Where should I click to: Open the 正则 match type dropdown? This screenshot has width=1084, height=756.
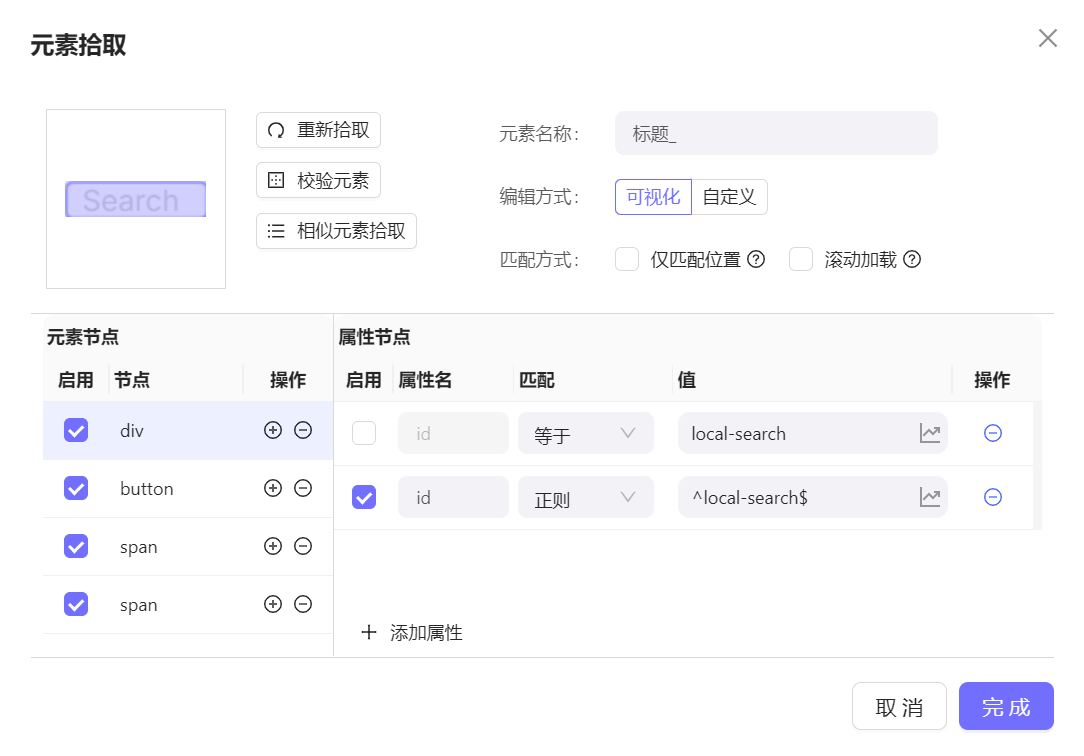(x=585, y=497)
